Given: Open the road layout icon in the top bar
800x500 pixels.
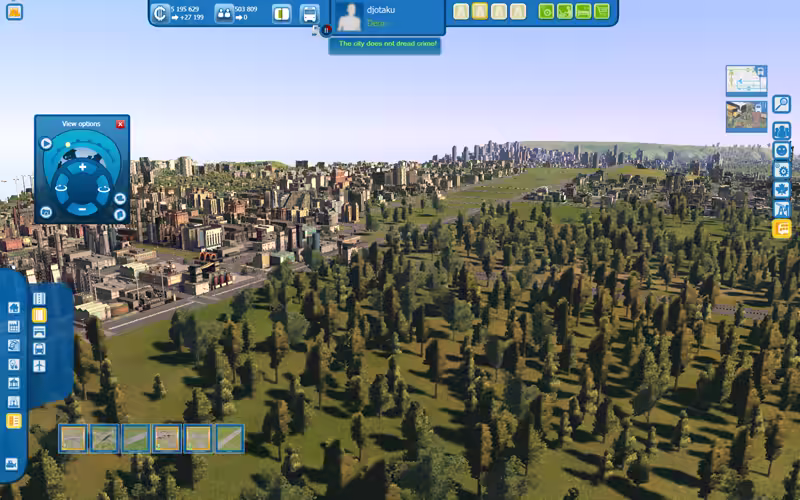Looking at the screenshot, I should coord(282,14).
